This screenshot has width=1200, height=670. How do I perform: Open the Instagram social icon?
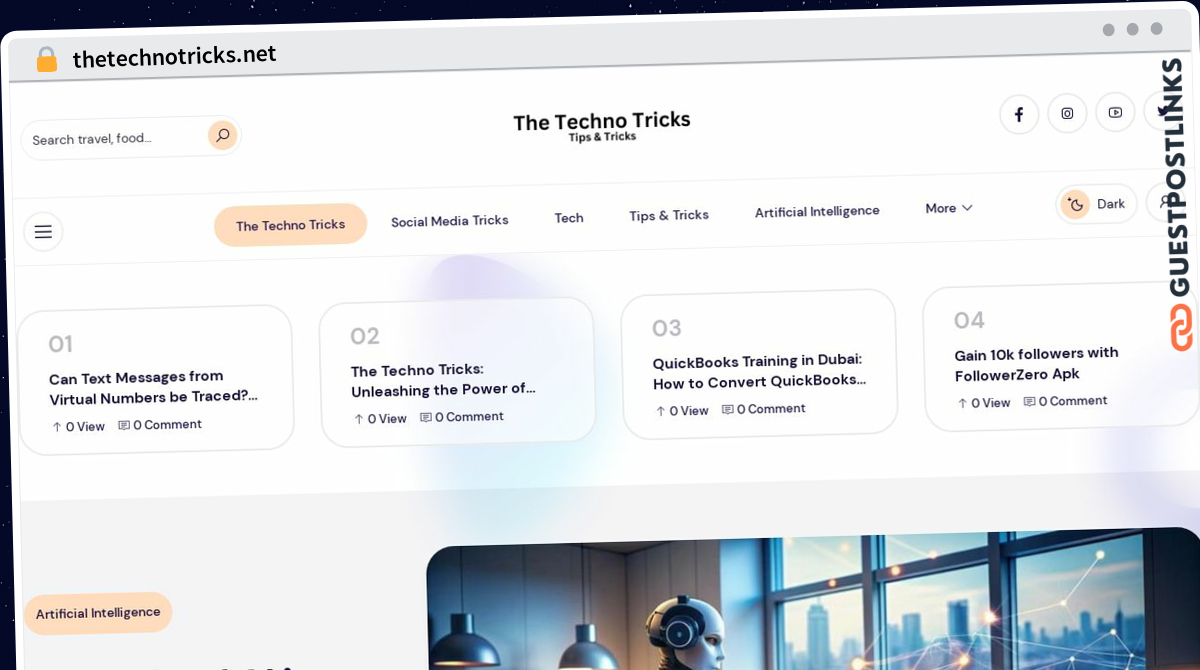(x=1067, y=113)
